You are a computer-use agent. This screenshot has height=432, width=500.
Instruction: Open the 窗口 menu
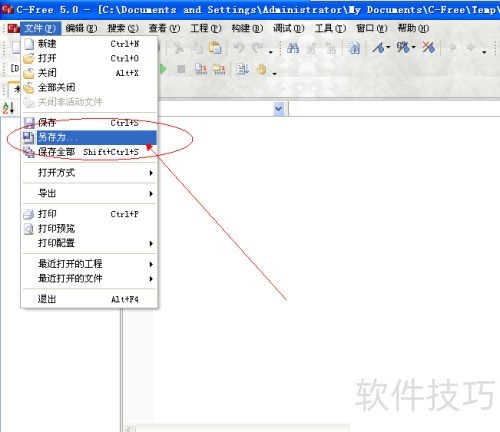coord(372,28)
